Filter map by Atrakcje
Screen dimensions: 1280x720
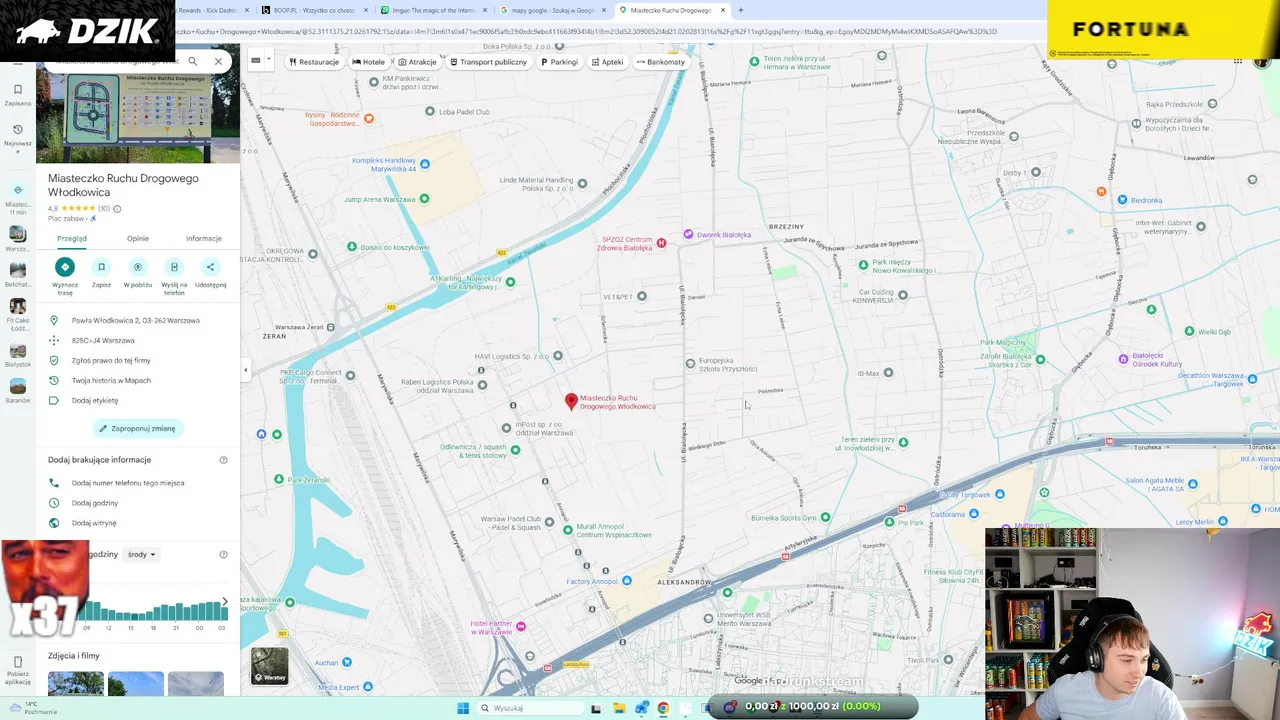[x=416, y=62]
